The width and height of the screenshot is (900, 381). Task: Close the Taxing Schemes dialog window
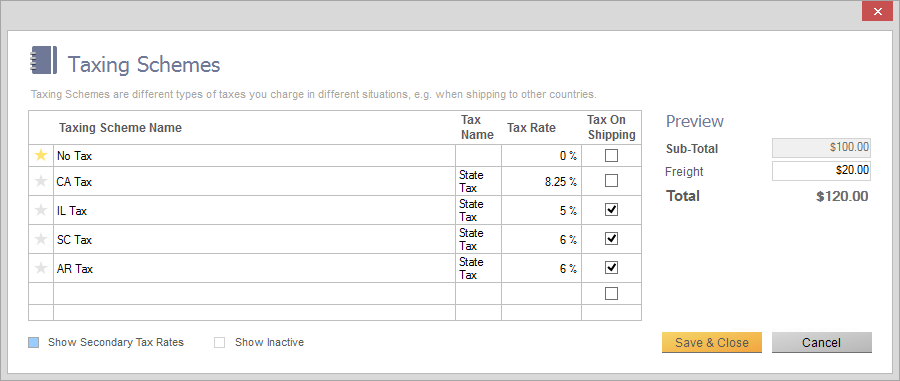(877, 11)
